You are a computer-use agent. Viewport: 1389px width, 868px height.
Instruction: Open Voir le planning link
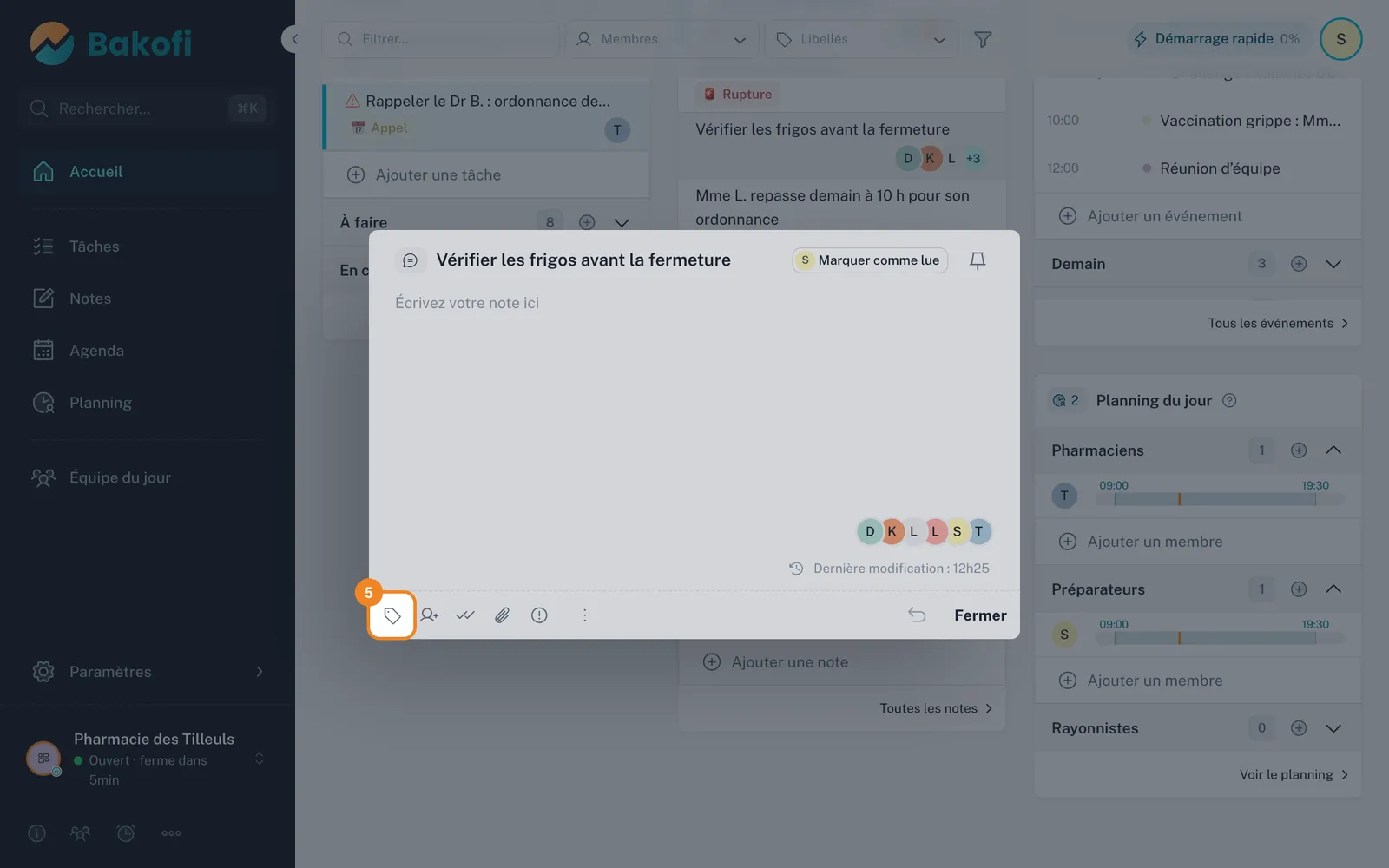point(1294,774)
